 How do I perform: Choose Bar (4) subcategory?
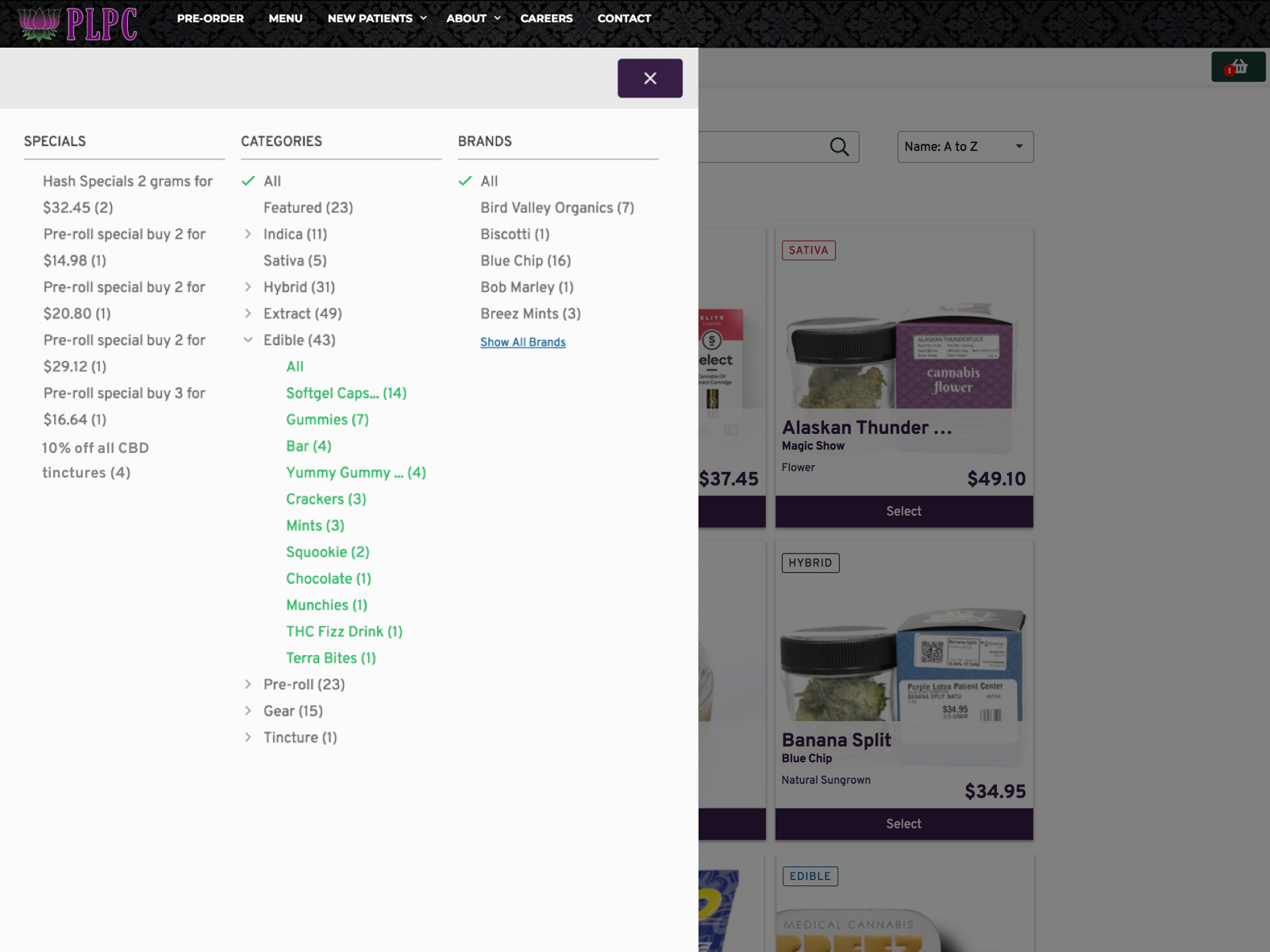[309, 446]
